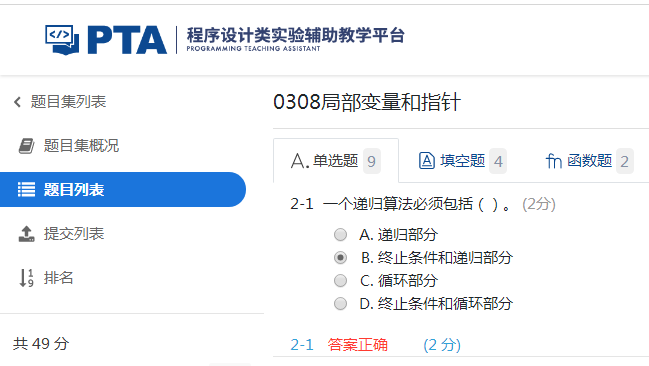Click the 填空题 letter A box icon
Screen dimensions: 649x366
point(427,161)
